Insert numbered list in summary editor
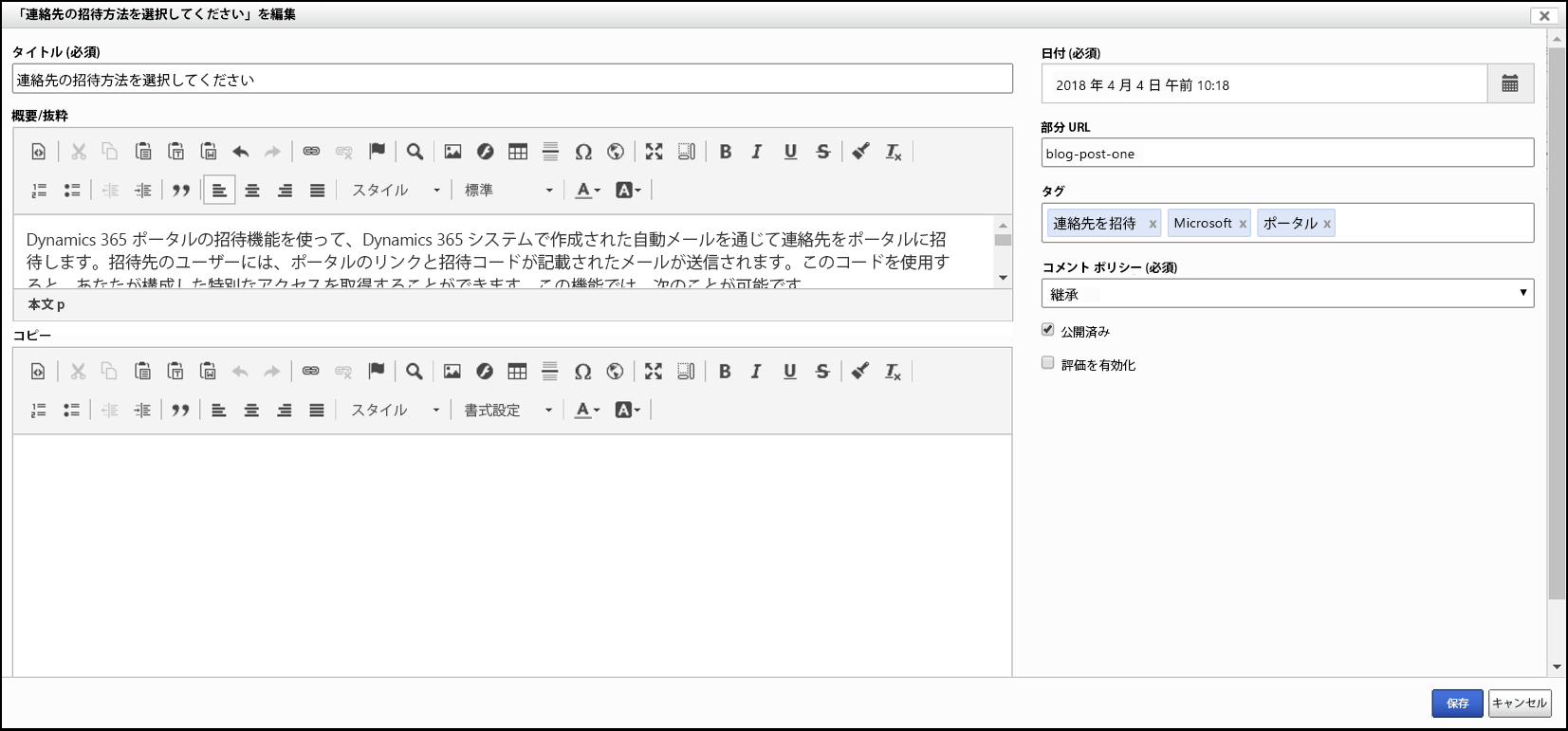 (39, 191)
